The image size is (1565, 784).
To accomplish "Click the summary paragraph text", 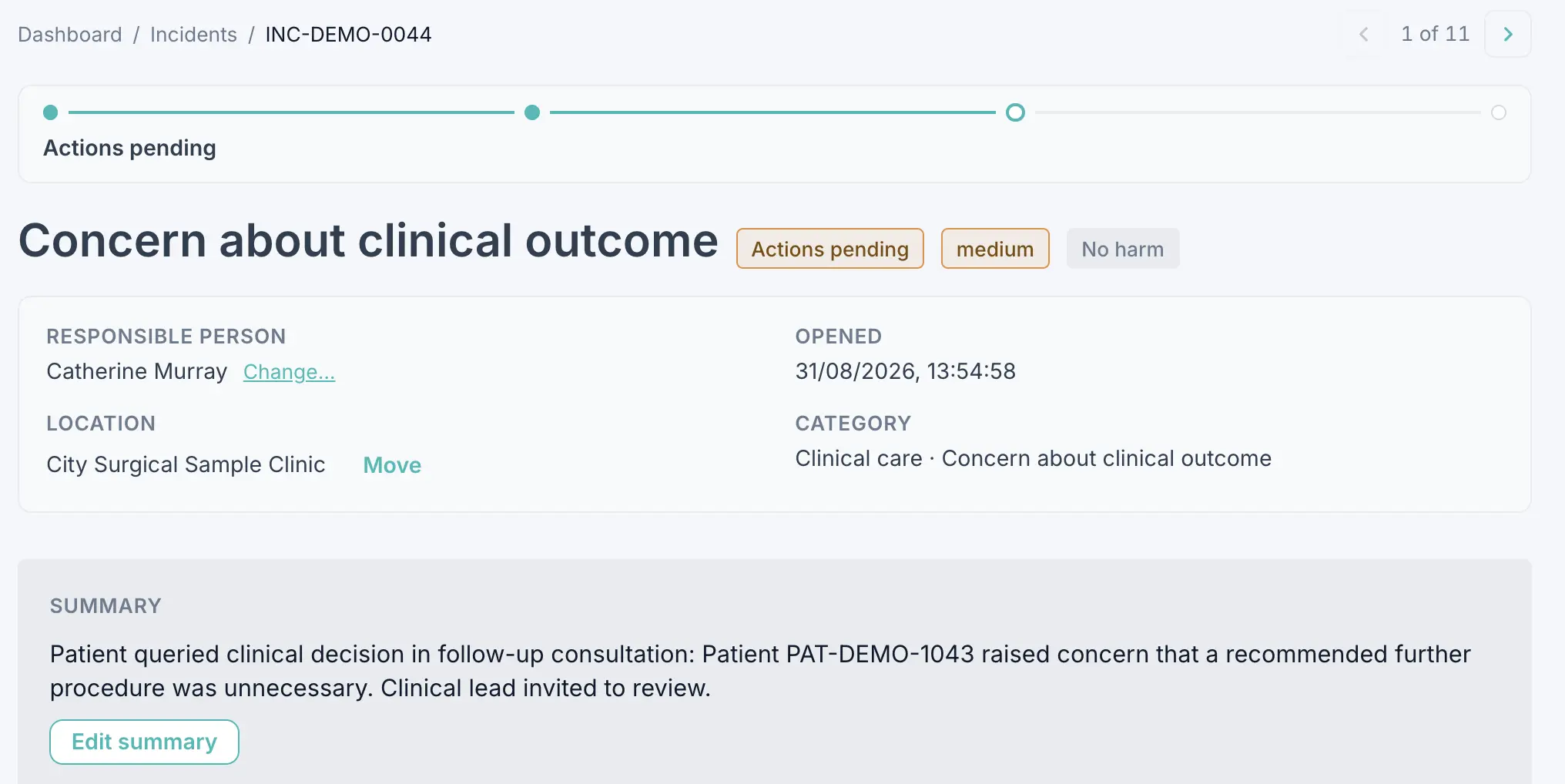I will [x=760, y=671].
